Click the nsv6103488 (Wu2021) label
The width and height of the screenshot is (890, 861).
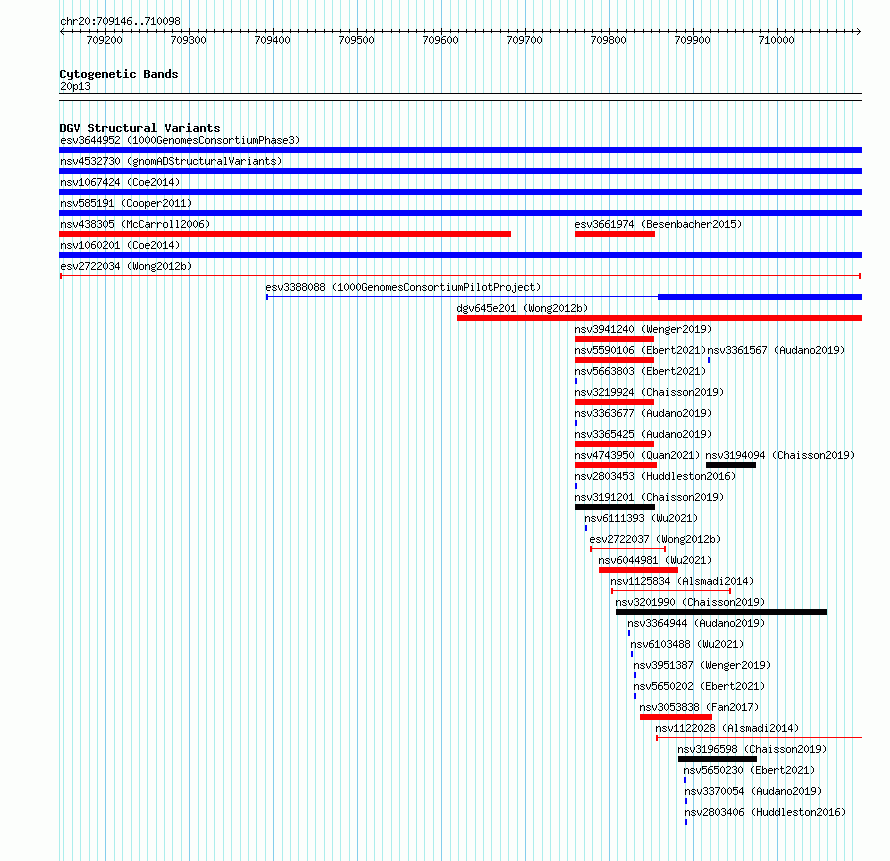pos(687,644)
